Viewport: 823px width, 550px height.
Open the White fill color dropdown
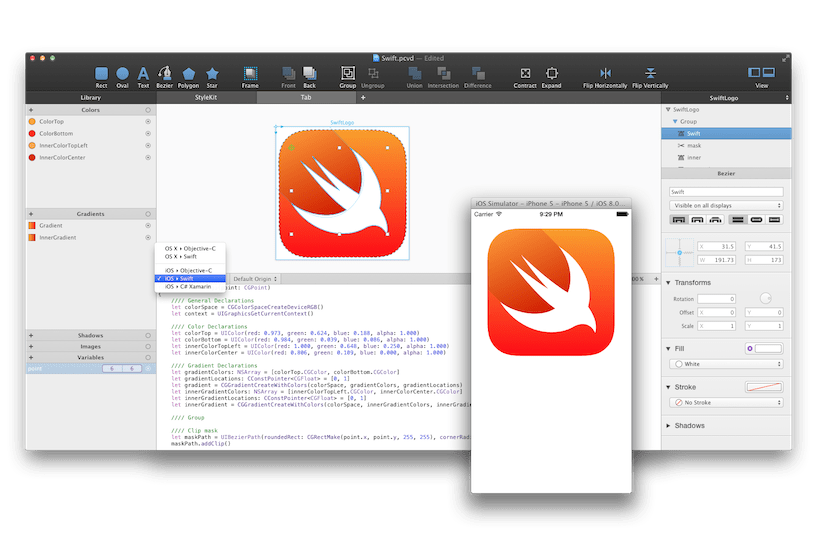[726, 364]
